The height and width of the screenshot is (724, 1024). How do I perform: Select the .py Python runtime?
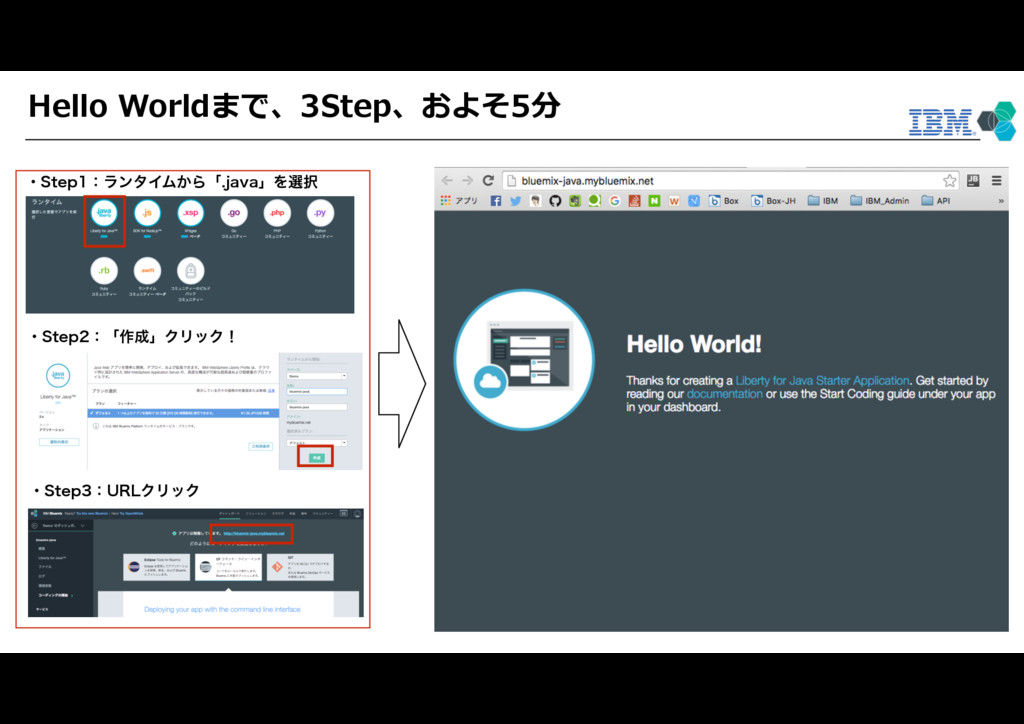[320, 213]
